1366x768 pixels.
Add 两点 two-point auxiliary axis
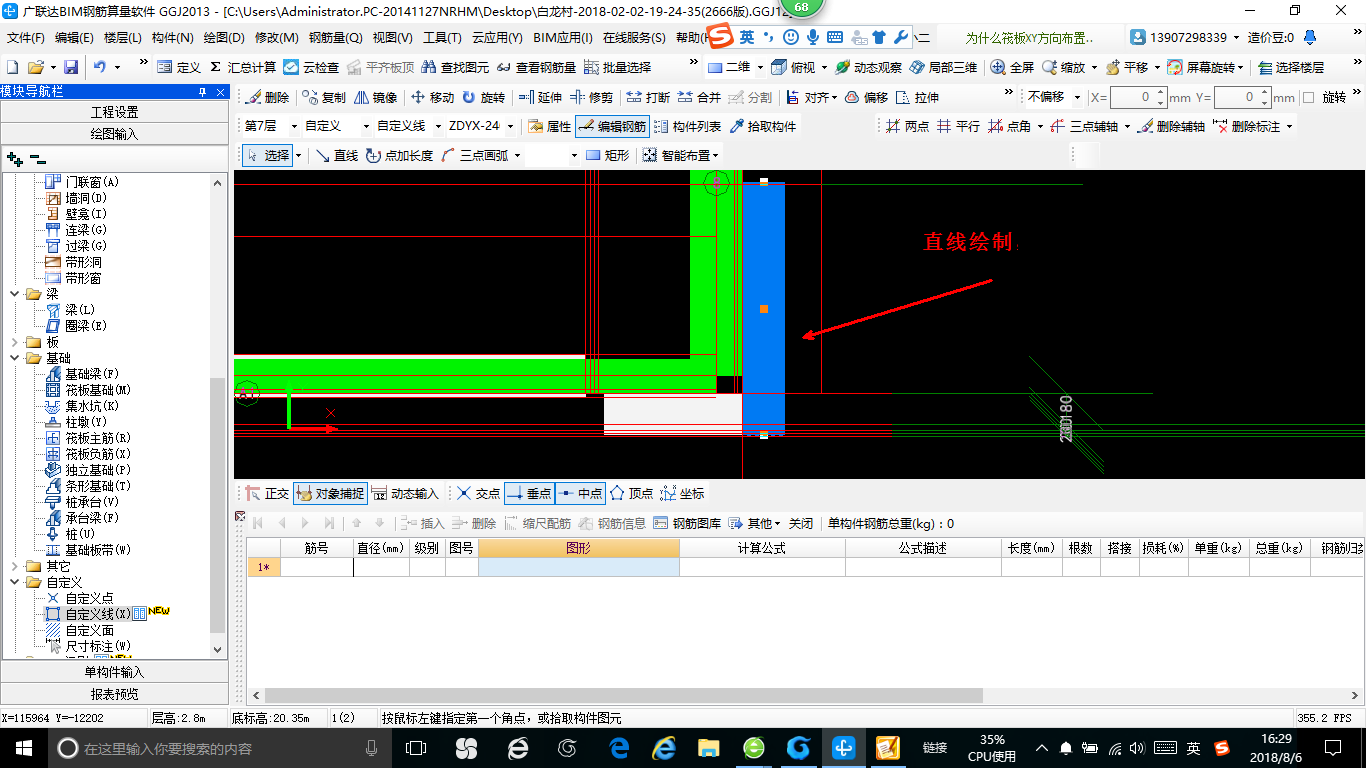[x=908, y=127]
